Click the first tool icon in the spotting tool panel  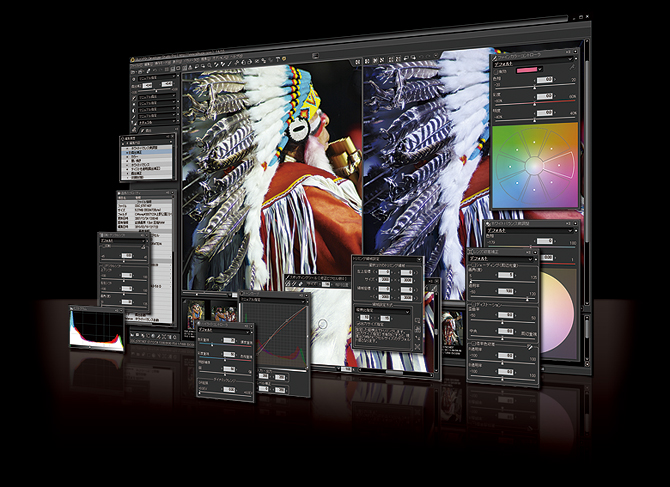[288, 284]
